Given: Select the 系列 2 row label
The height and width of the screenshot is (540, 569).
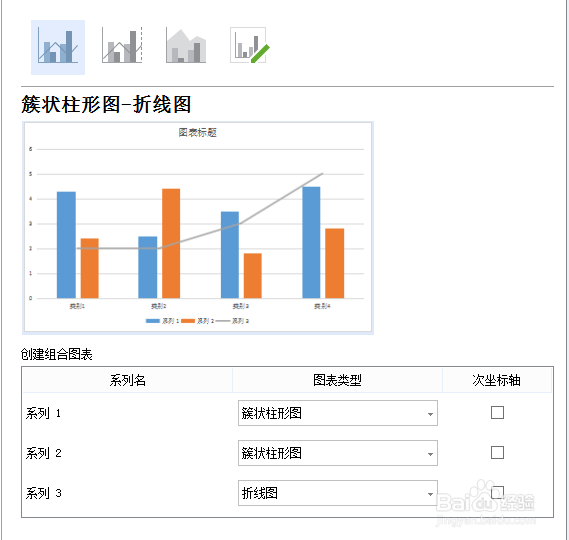Looking at the screenshot, I should 43,453.
